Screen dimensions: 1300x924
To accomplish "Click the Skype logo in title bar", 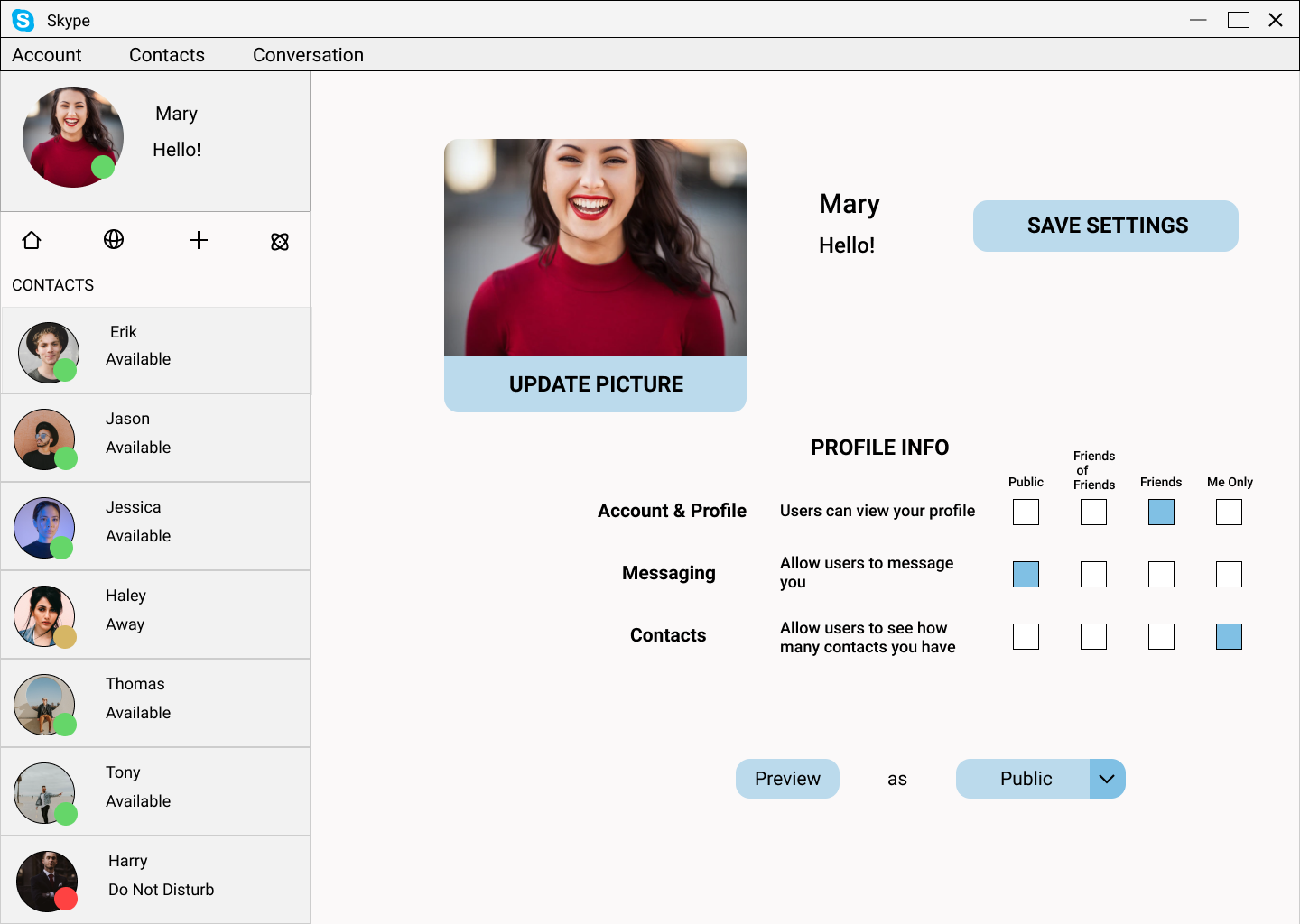I will (x=23, y=20).
